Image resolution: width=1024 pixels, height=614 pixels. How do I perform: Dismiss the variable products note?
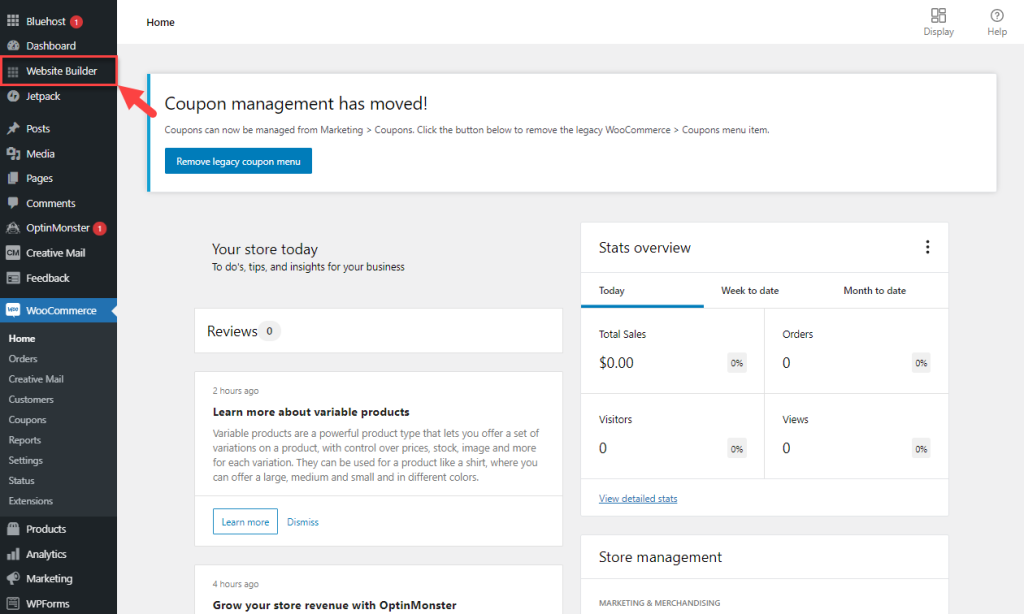click(303, 522)
